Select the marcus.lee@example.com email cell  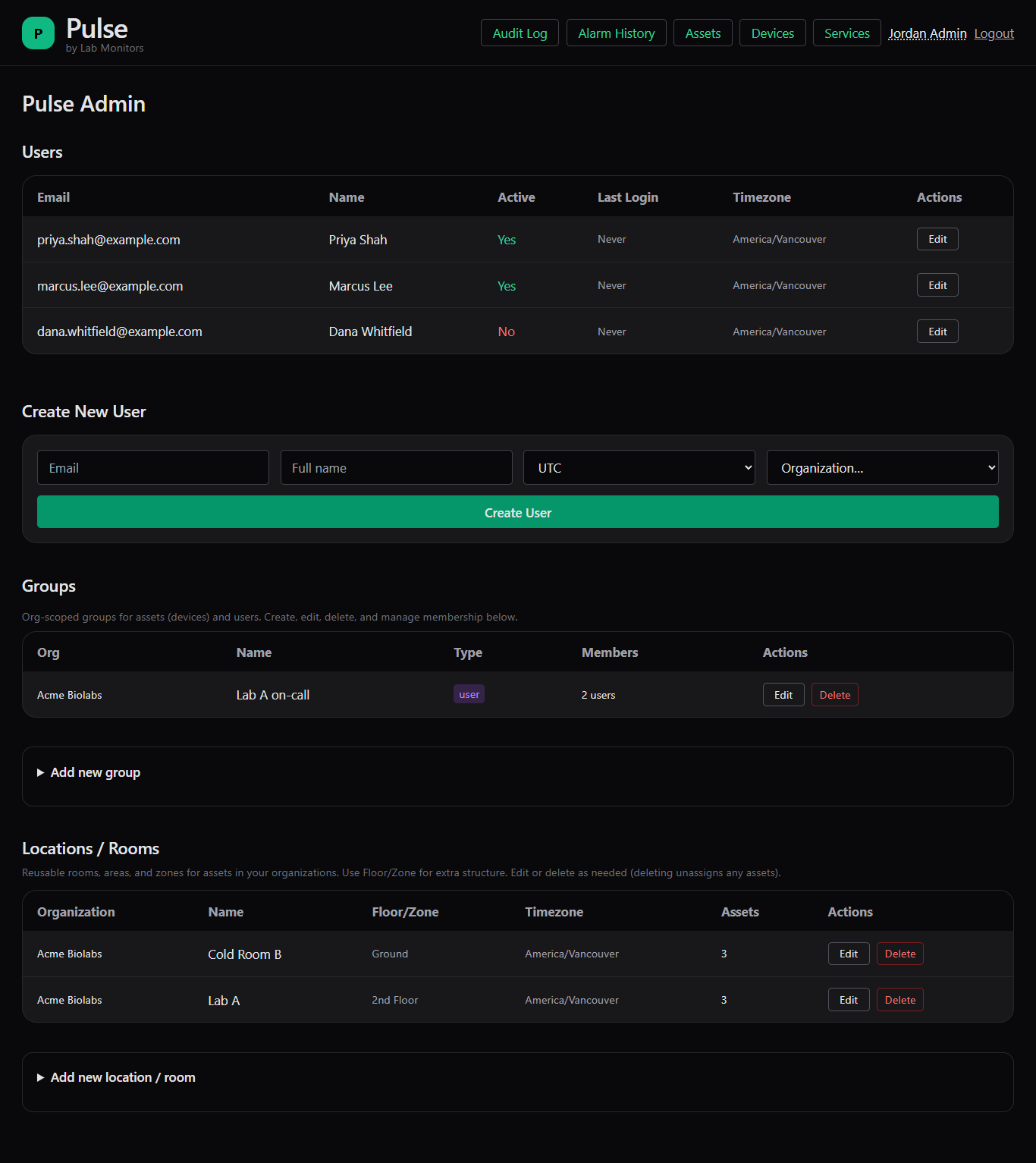[110, 286]
